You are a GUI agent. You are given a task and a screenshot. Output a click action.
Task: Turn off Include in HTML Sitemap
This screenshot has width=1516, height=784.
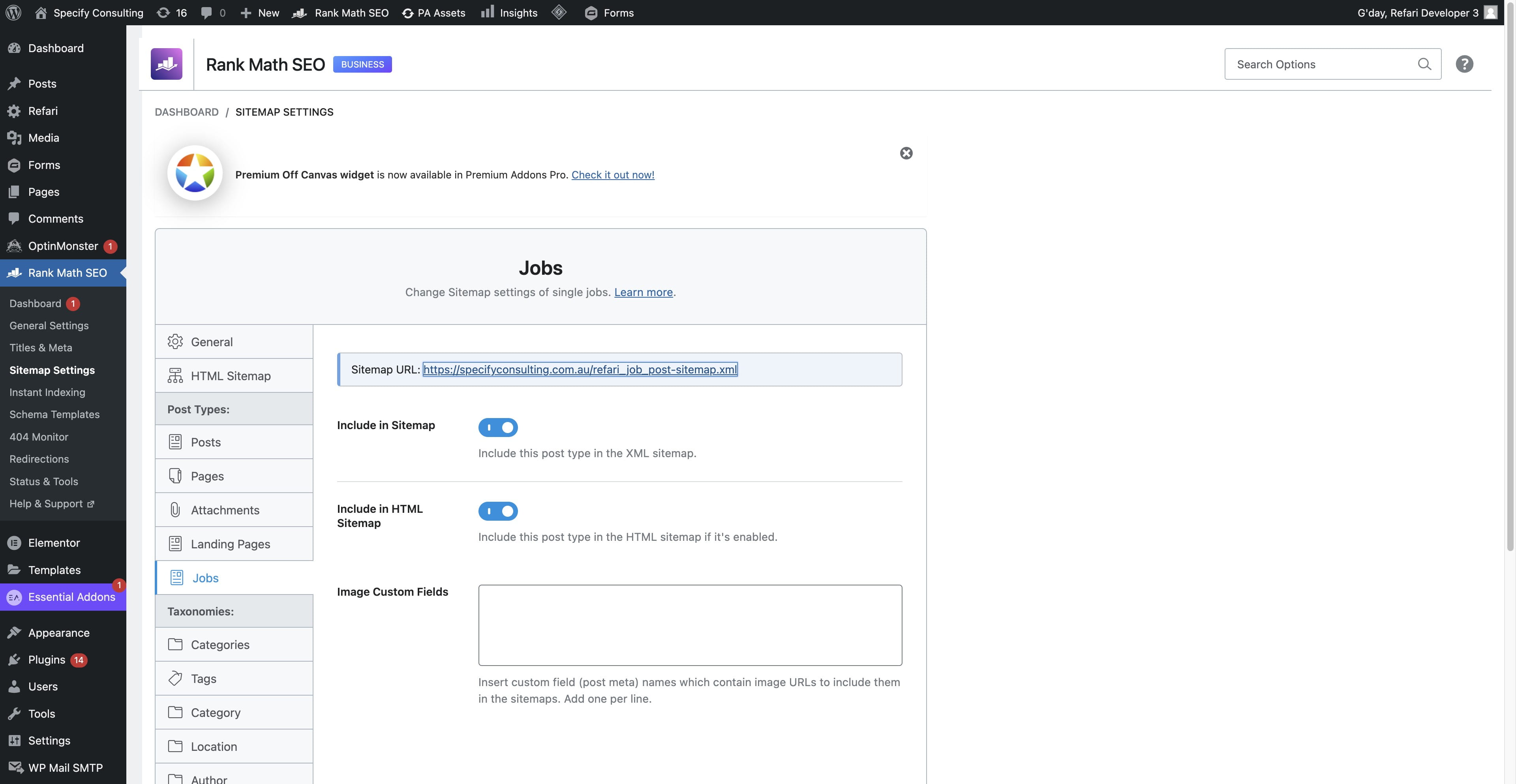click(x=499, y=511)
